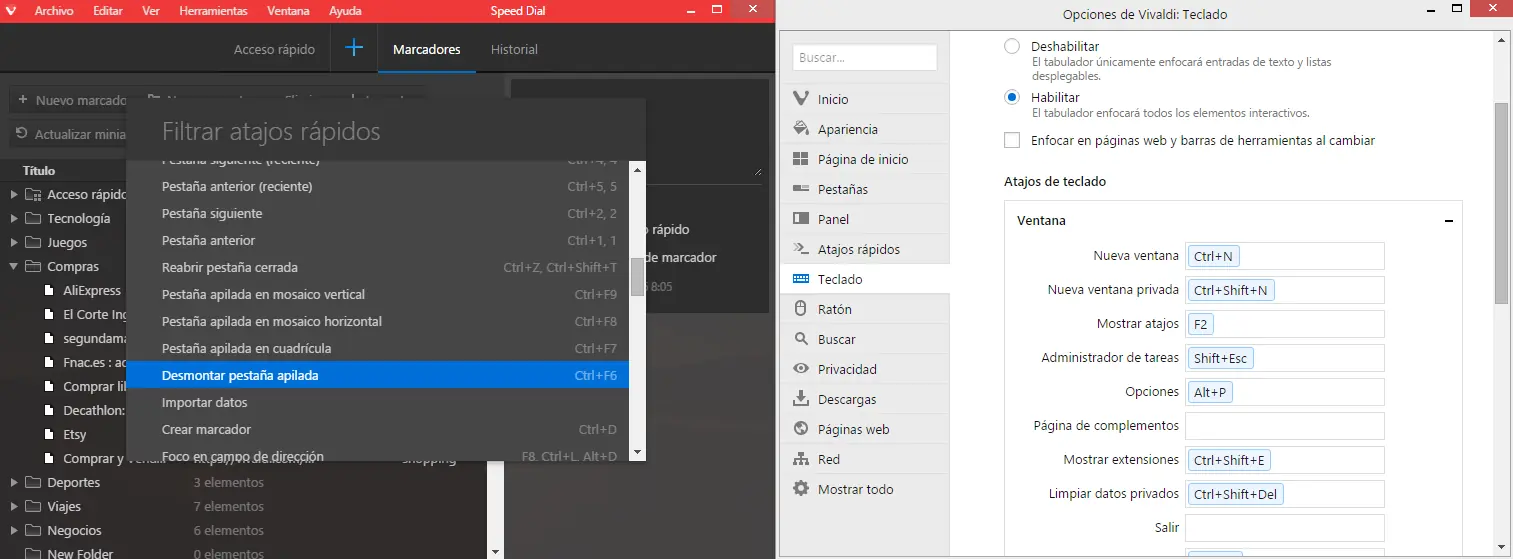
Task: Click the Mostrar todo gear icon
Action: click(800, 489)
